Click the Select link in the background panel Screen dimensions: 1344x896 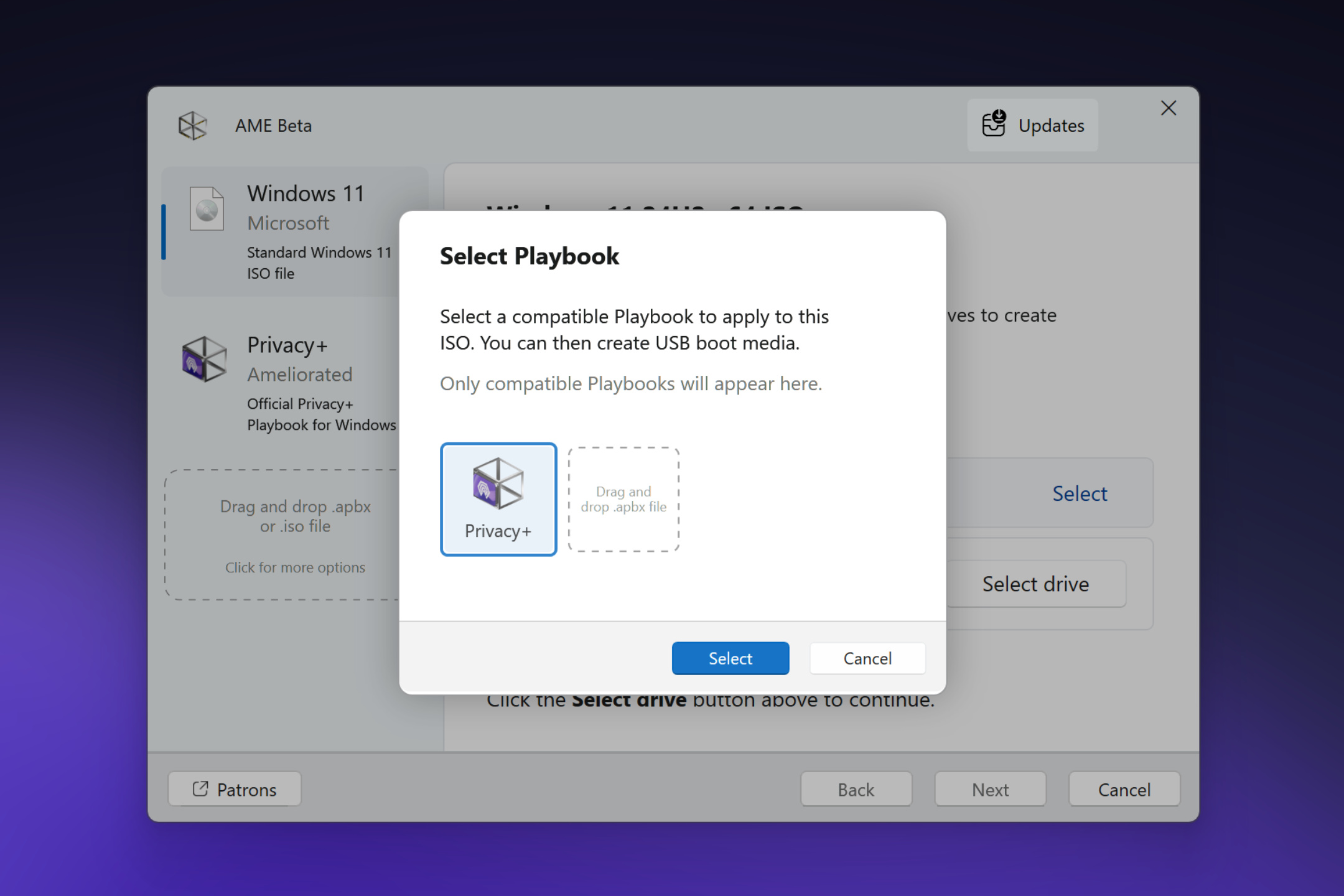pyautogui.click(x=1080, y=493)
